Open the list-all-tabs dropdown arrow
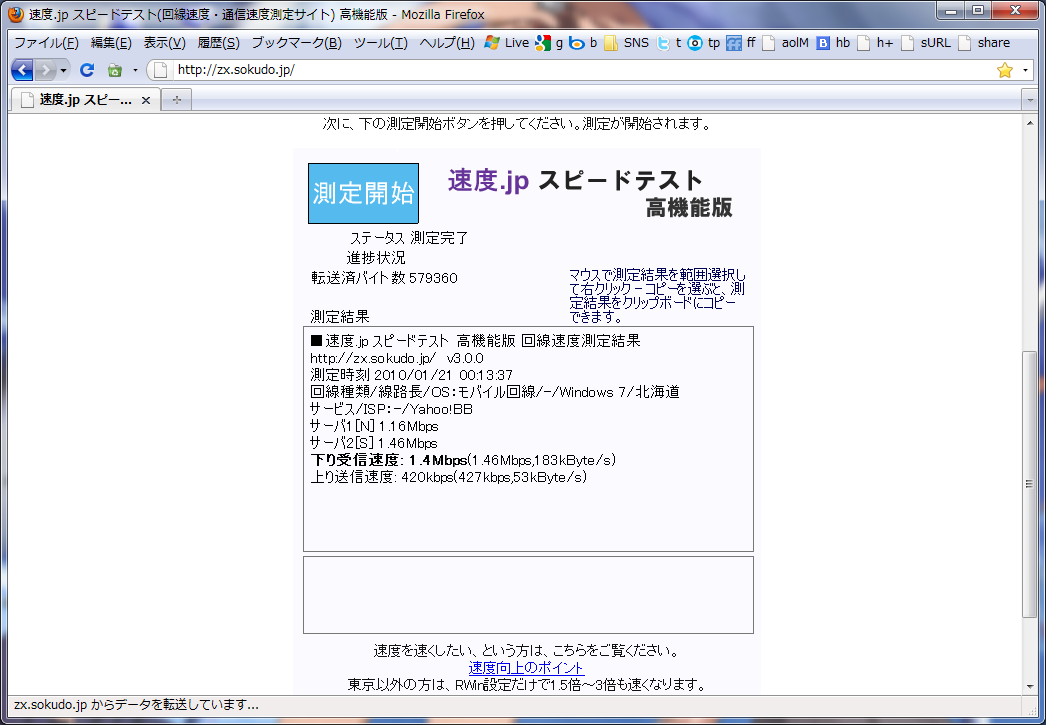1046x725 pixels. click(1029, 100)
